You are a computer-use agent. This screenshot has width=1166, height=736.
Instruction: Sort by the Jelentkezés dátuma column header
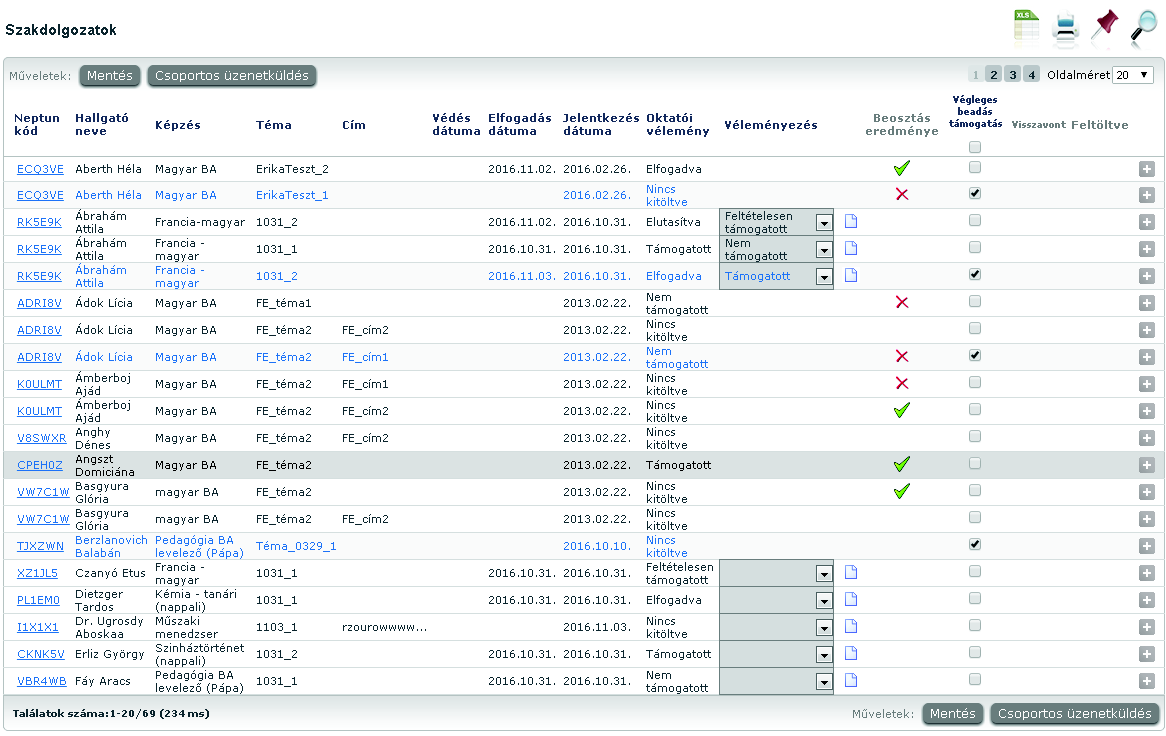[x=601, y=124]
